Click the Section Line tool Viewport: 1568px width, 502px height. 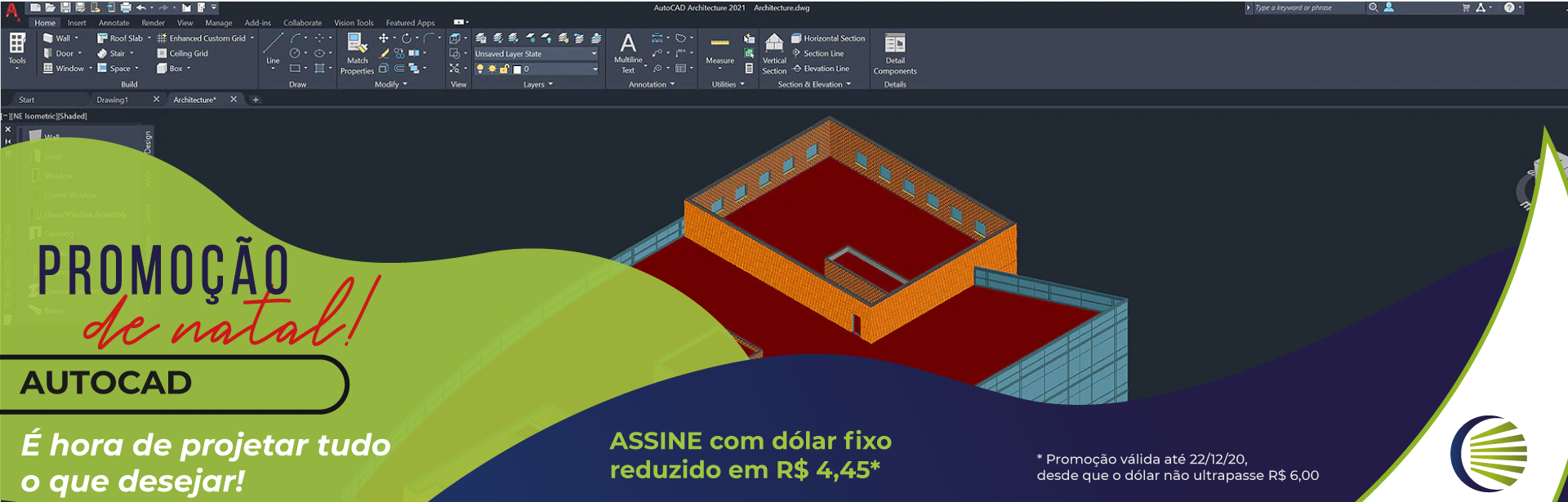click(817, 53)
